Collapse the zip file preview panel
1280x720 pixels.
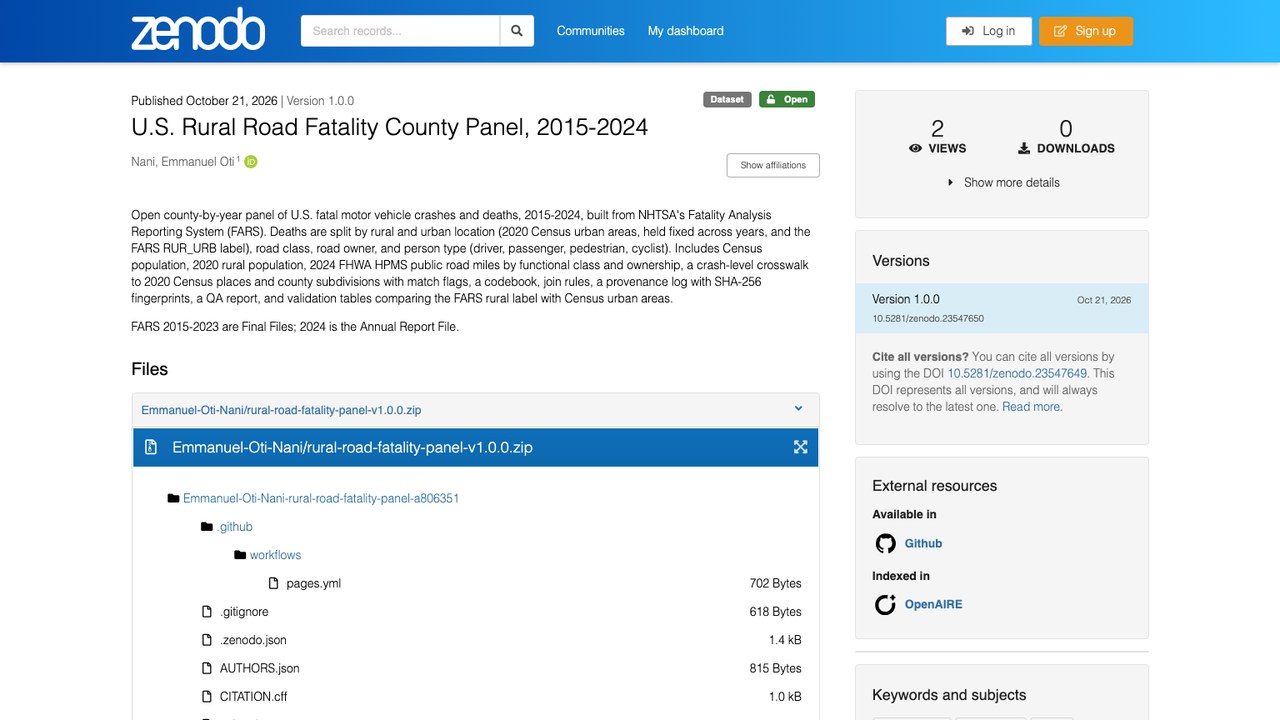coord(798,409)
